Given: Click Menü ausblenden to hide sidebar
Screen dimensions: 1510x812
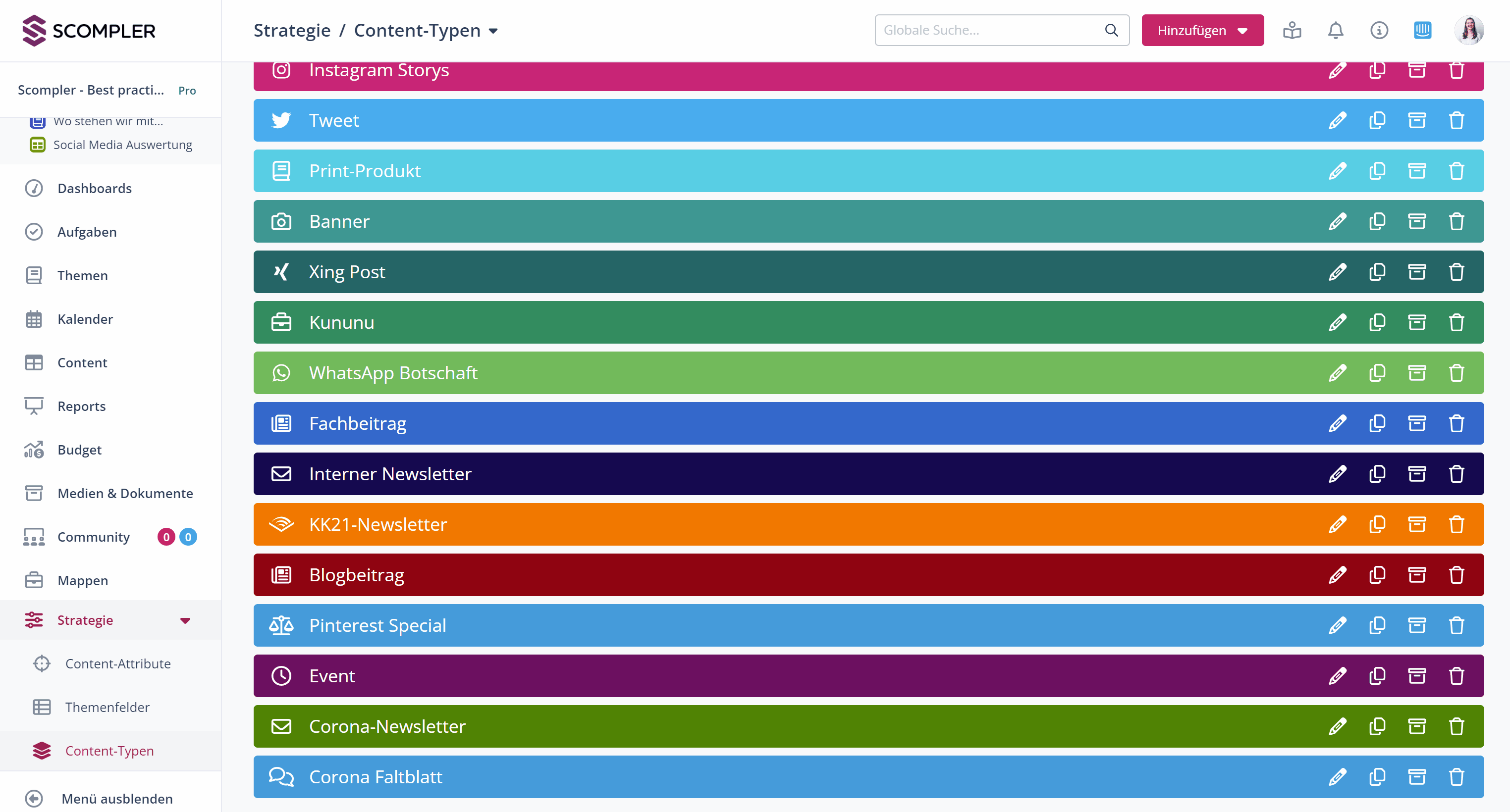Looking at the screenshot, I should pyautogui.click(x=116, y=799).
